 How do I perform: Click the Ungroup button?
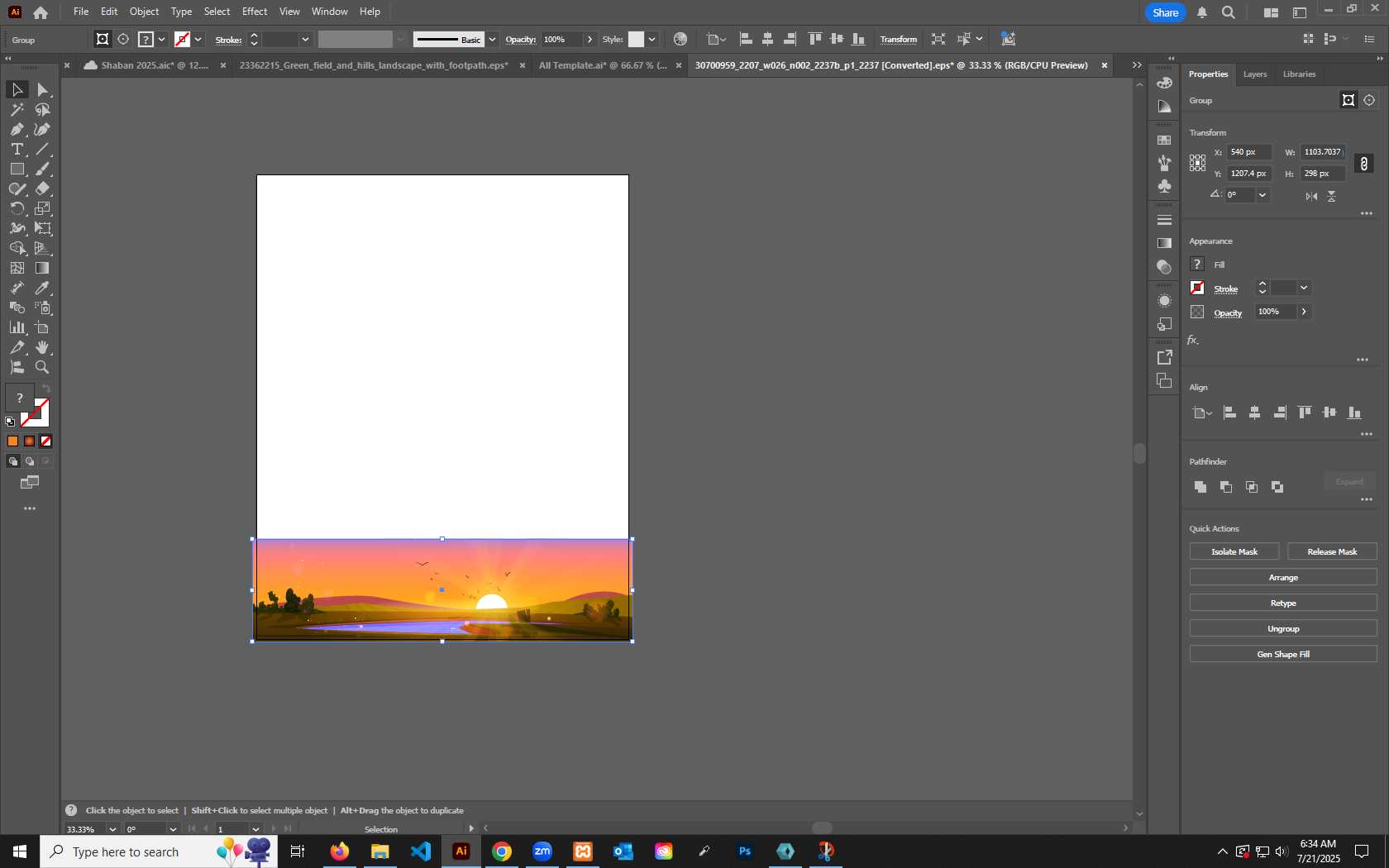coord(1283,628)
